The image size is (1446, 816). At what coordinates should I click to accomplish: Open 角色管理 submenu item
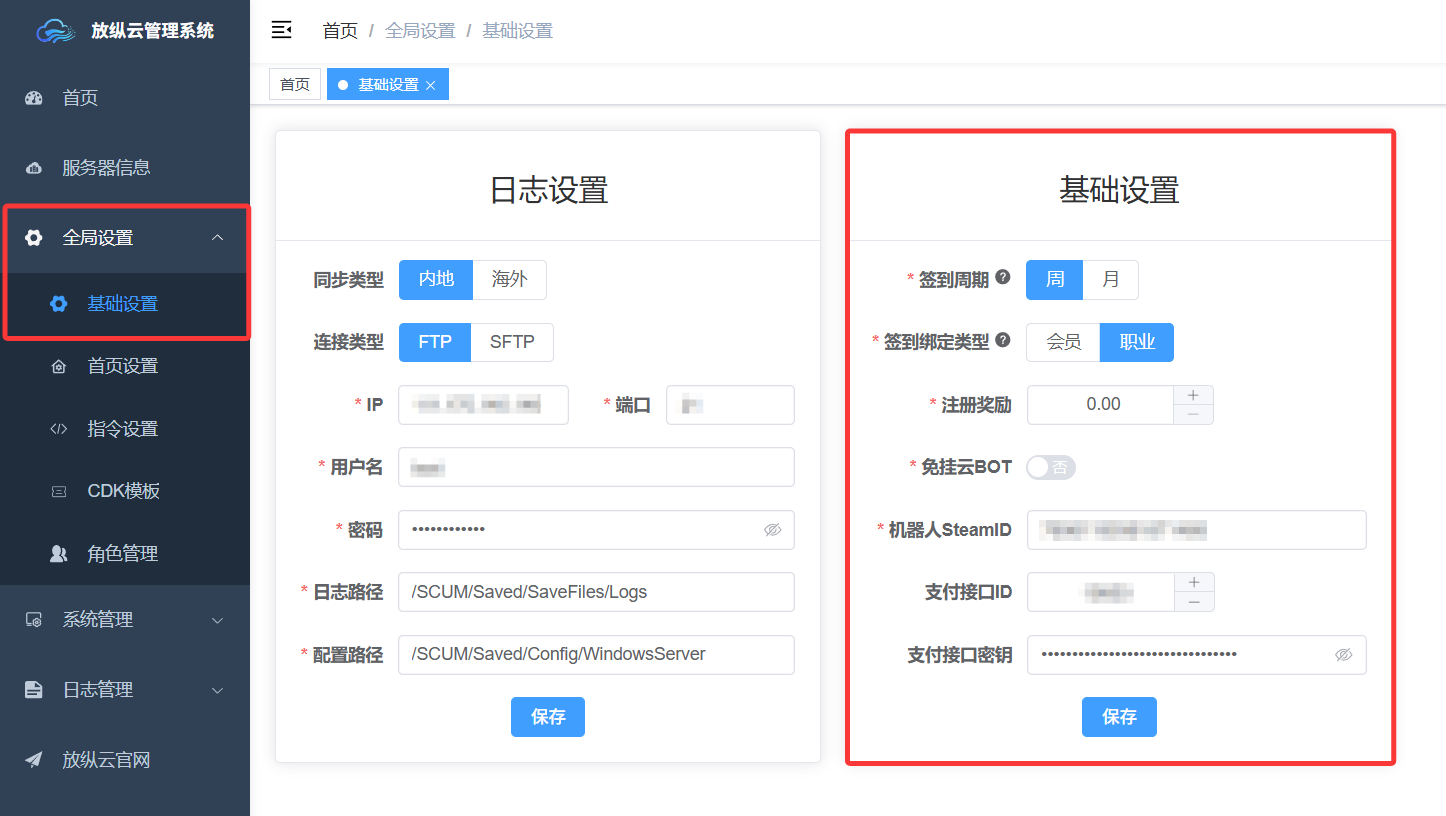click(x=125, y=554)
